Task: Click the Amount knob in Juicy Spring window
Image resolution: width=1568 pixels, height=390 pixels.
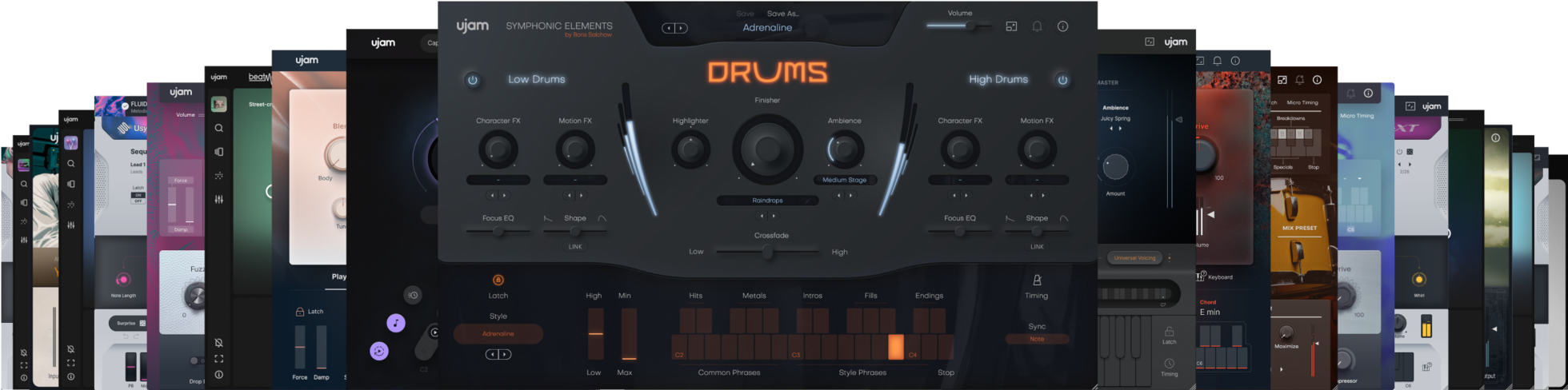Action: pyautogui.click(x=1115, y=166)
